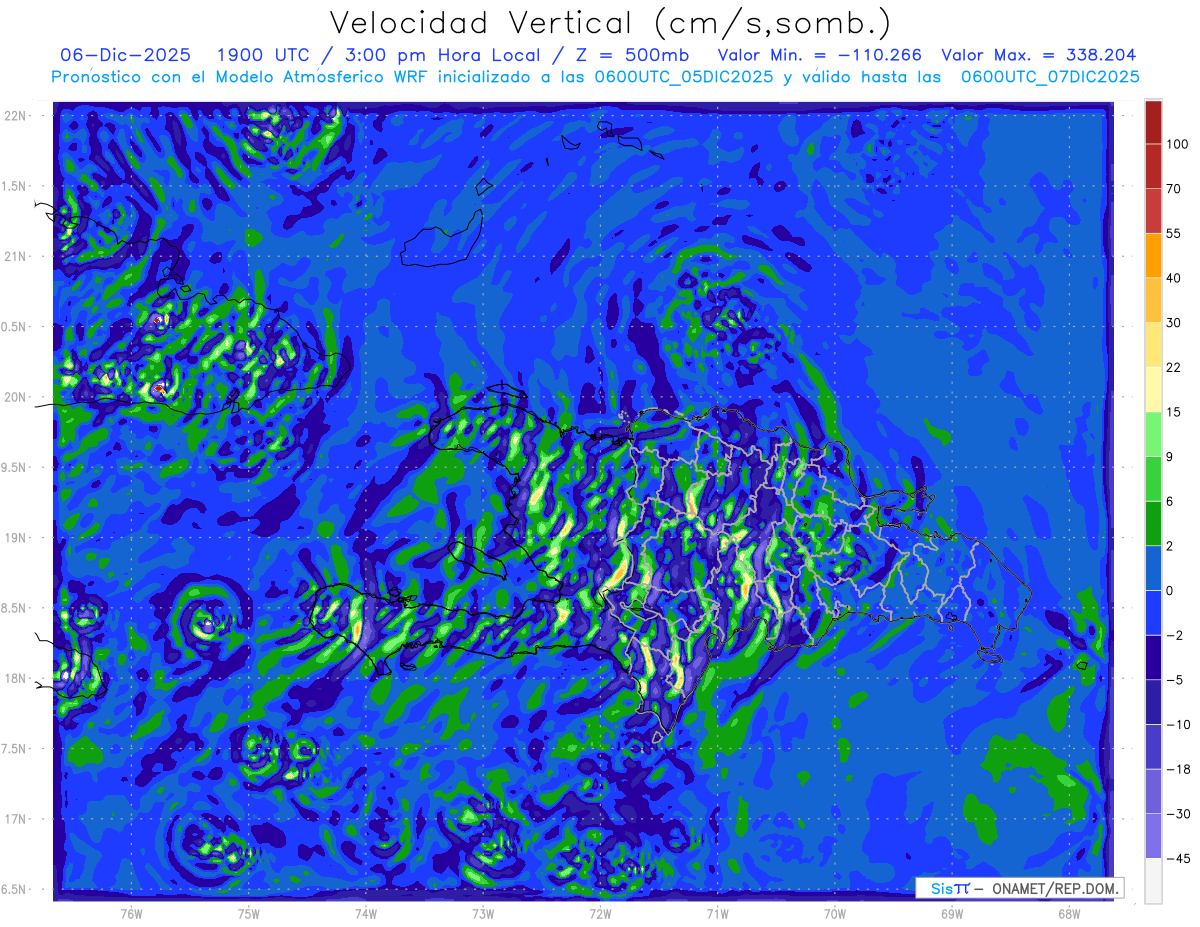Click the legend band between -18 and -10
Viewport: 1200px width, 927px height.
click(1153, 746)
